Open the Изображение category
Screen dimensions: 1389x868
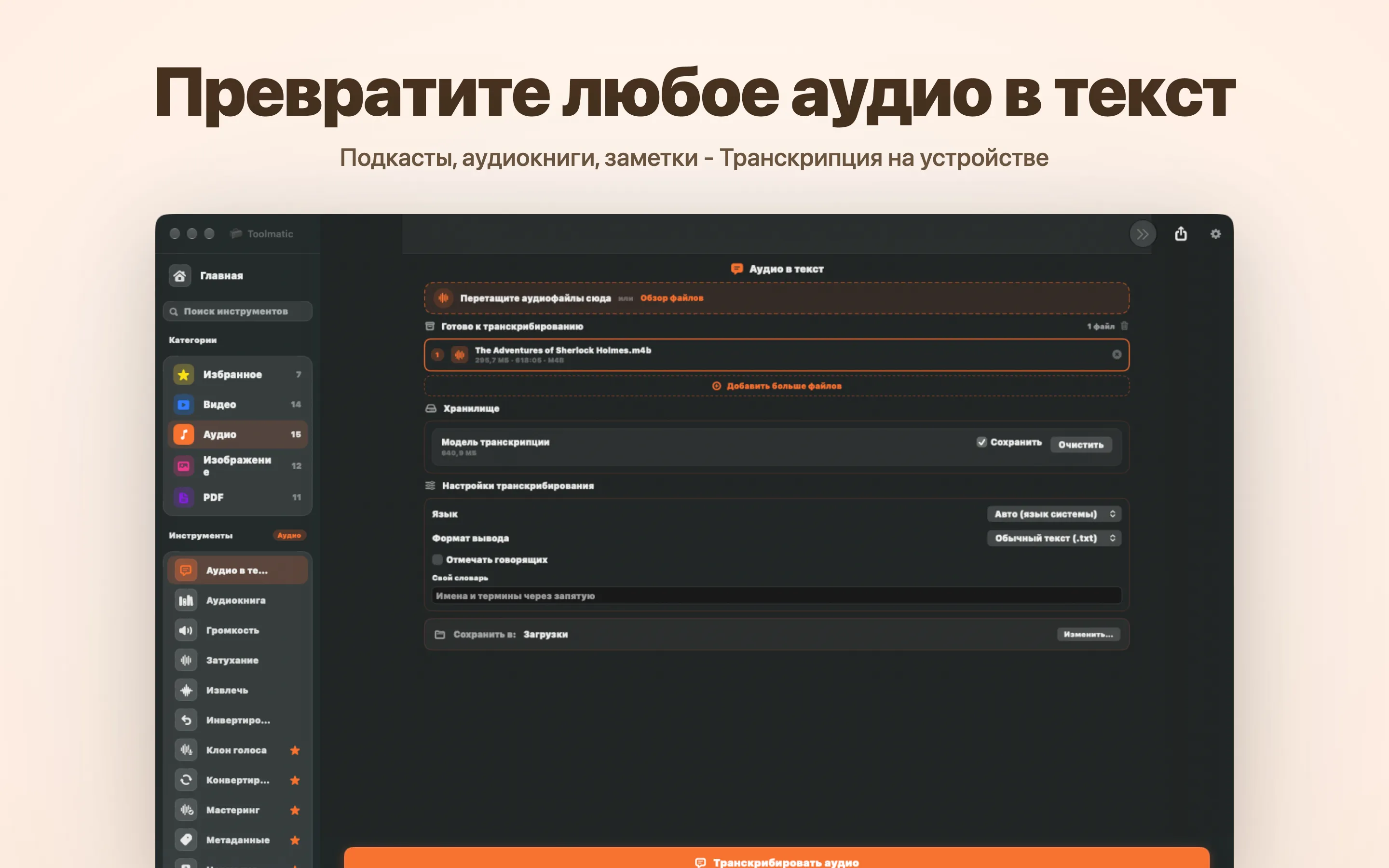tap(238, 465)
